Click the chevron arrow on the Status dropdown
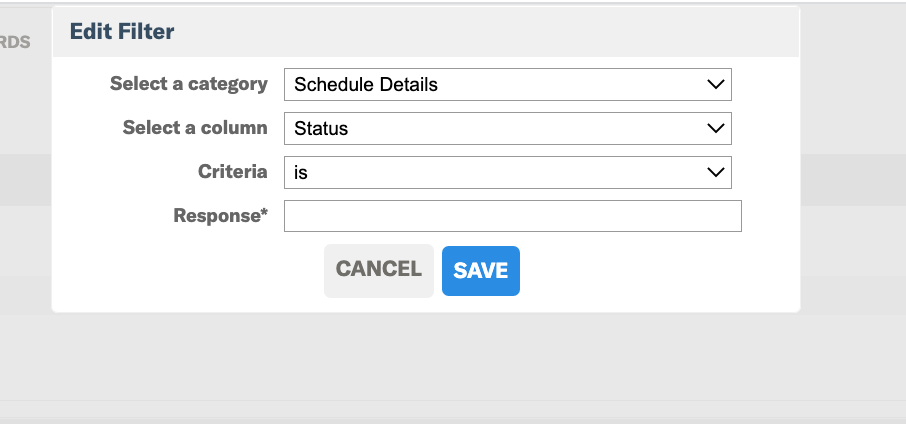 (715, 128)
